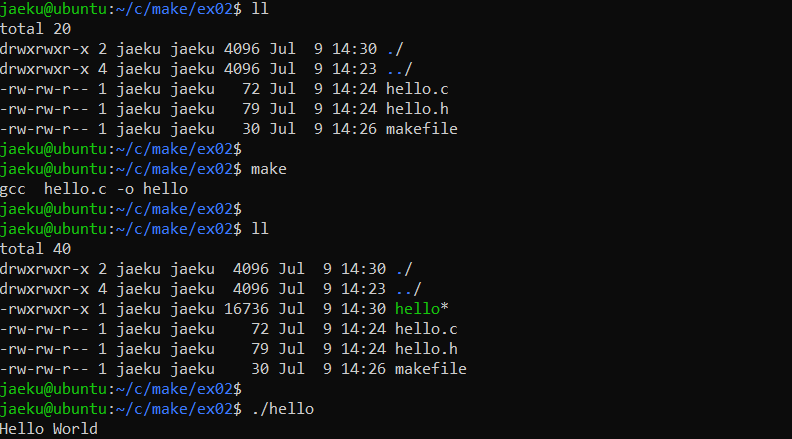Click the "make" command text
The height and width of the screenshot is (439, 792).
(268, 169)
